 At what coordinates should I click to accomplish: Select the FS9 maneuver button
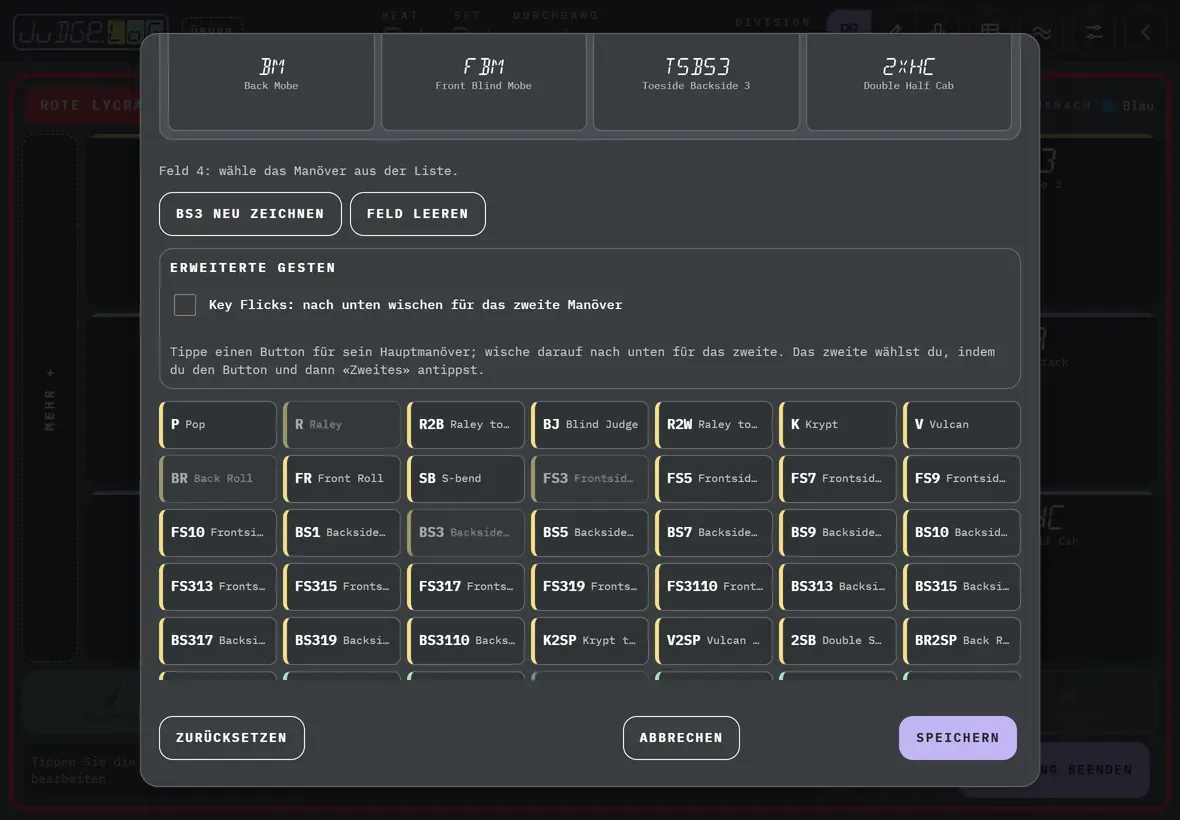coord(962,478)
